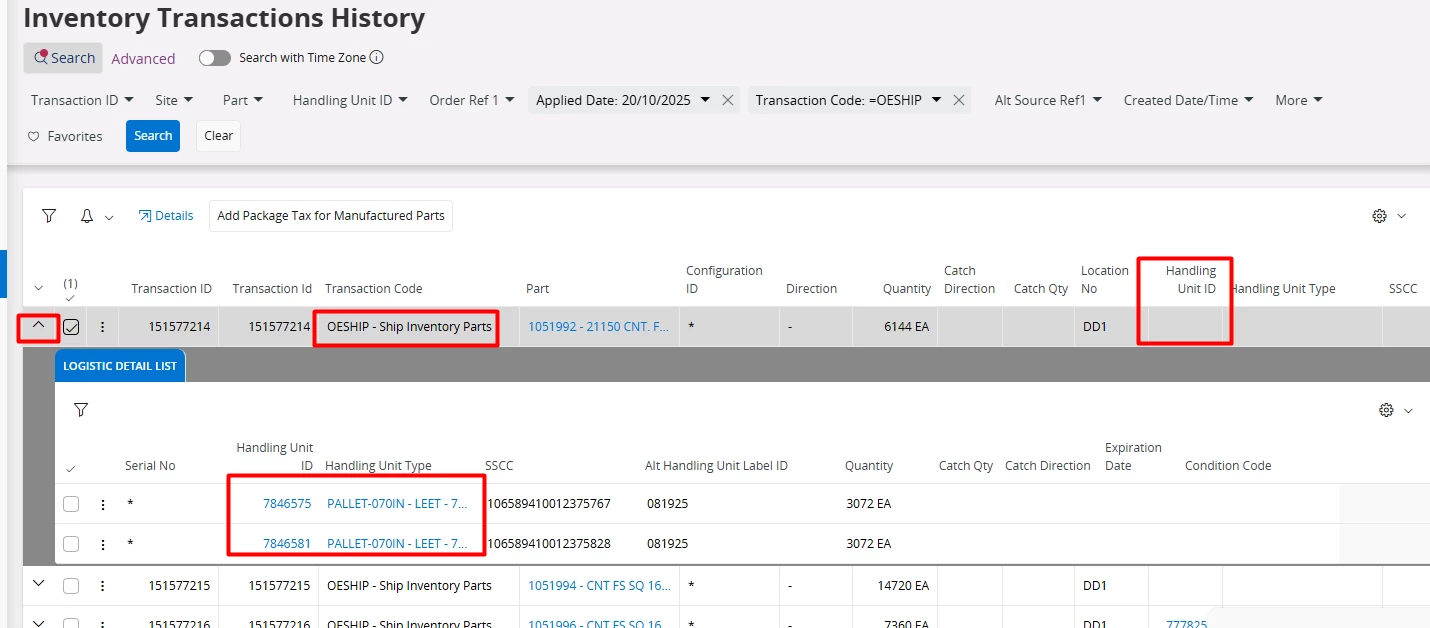Image resolution: width=1430 pixels, height=628 pixels.
Task: Sort by the Quantity column header in main table
Action: click(907, 289)
